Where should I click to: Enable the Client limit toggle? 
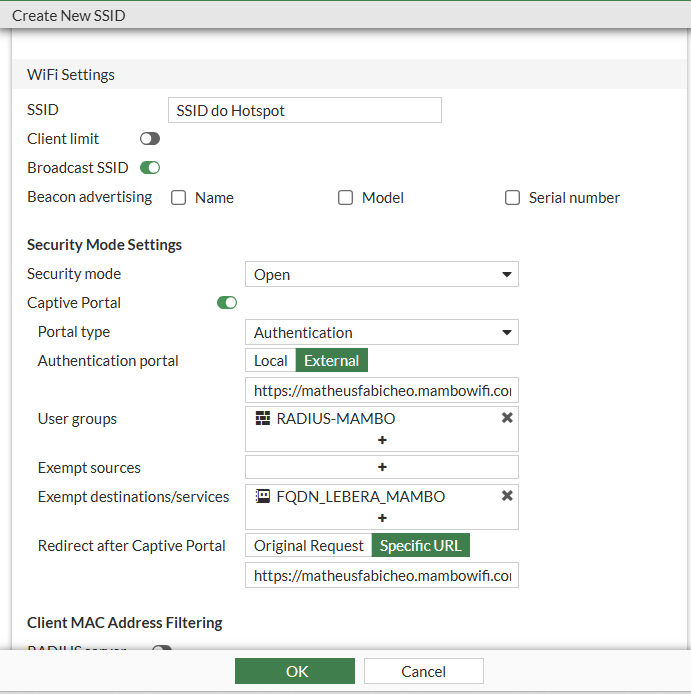[150, 139]
